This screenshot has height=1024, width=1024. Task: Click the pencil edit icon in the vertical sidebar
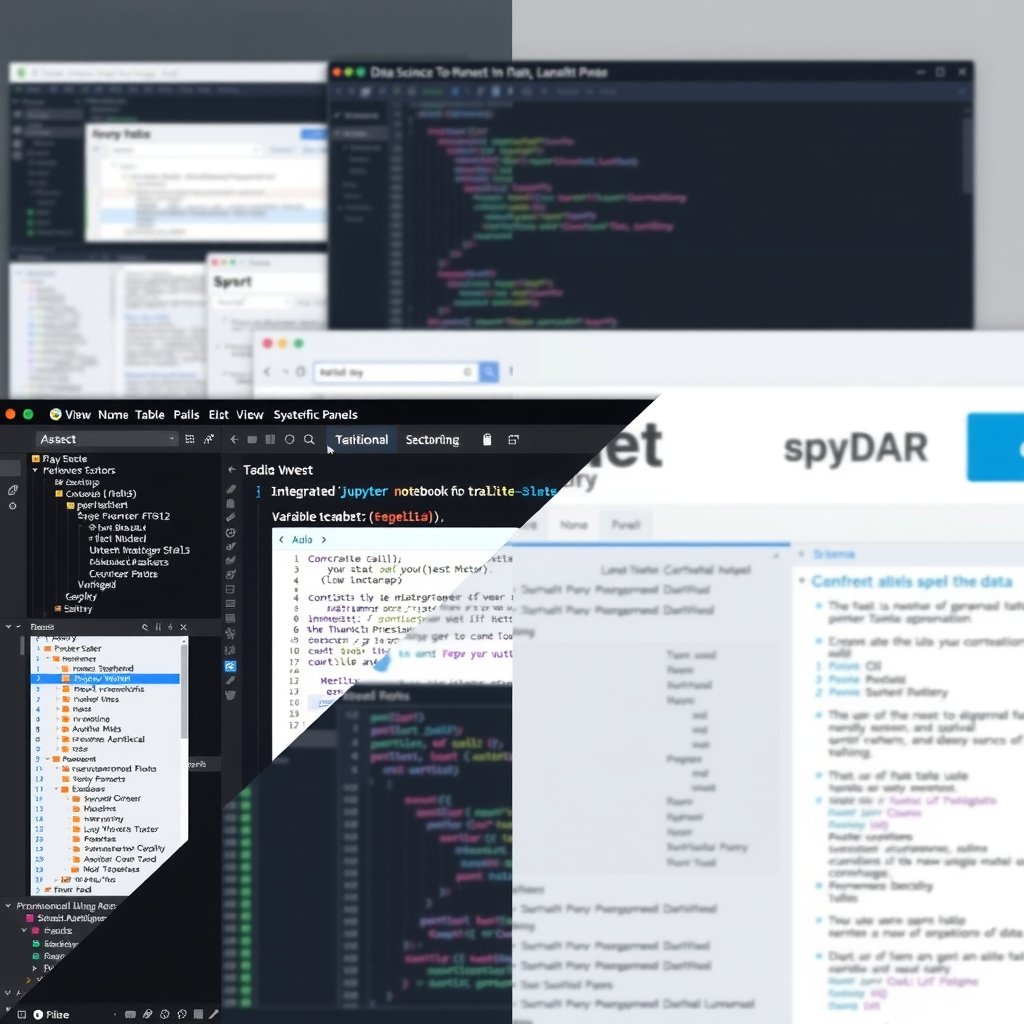[x=230, y=489]
